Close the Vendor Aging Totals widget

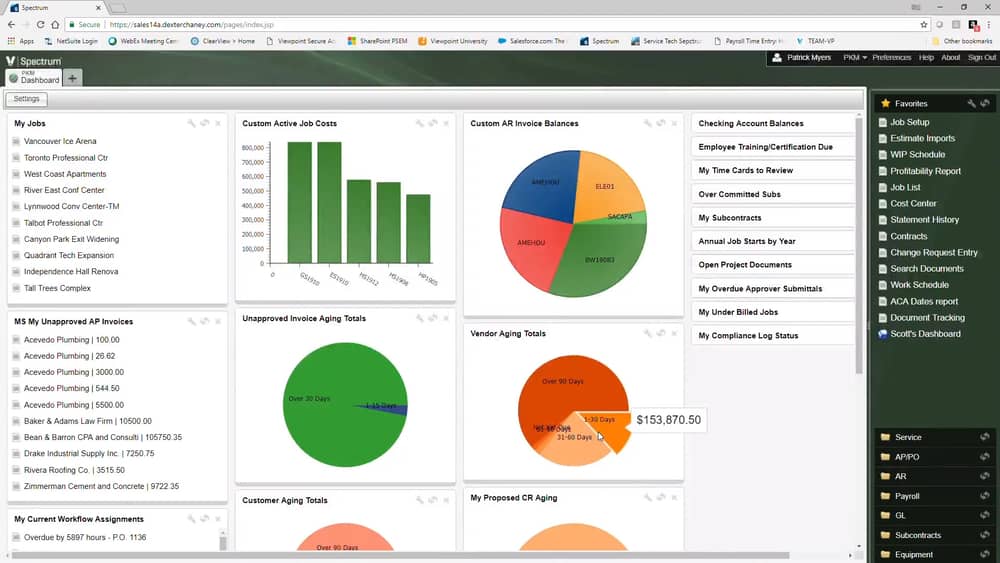click(x=674, y=333)
